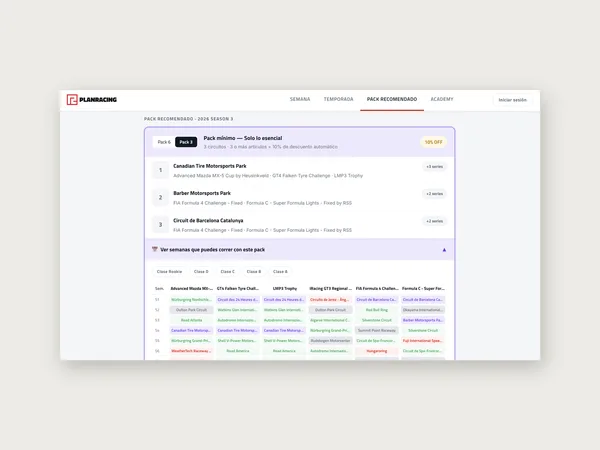Click Road America in LMP3 Trophy column
The height and width of the screenshot is (450, 600).
tap(284, 351)
